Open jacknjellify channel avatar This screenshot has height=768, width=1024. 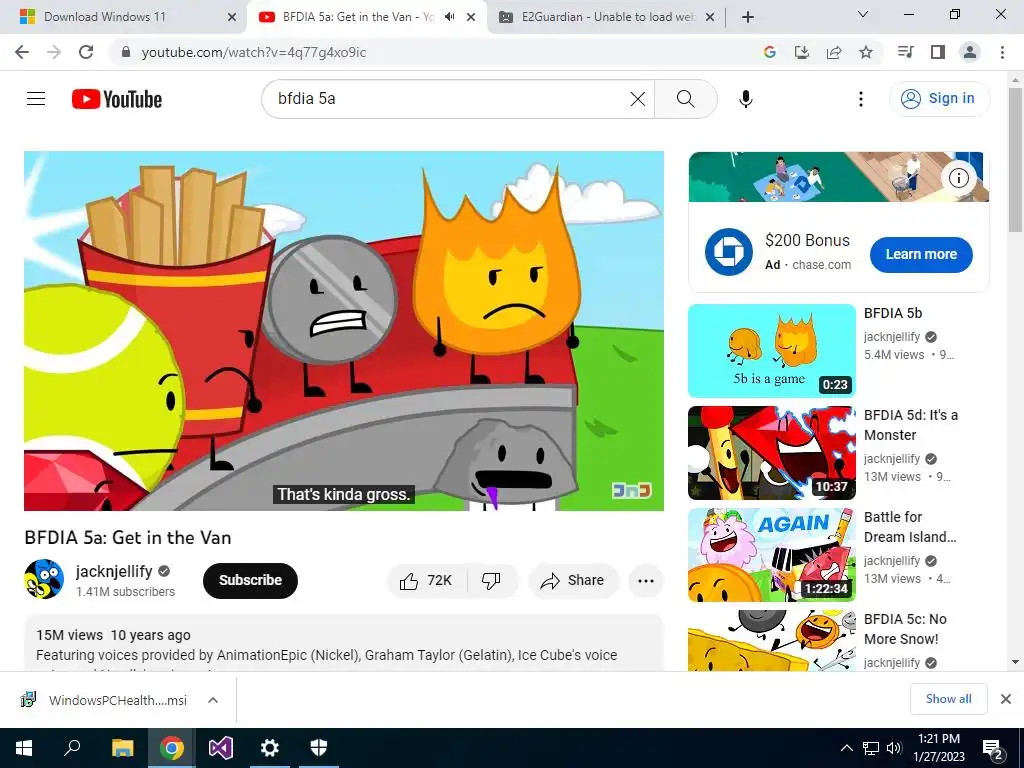point(44,579)
